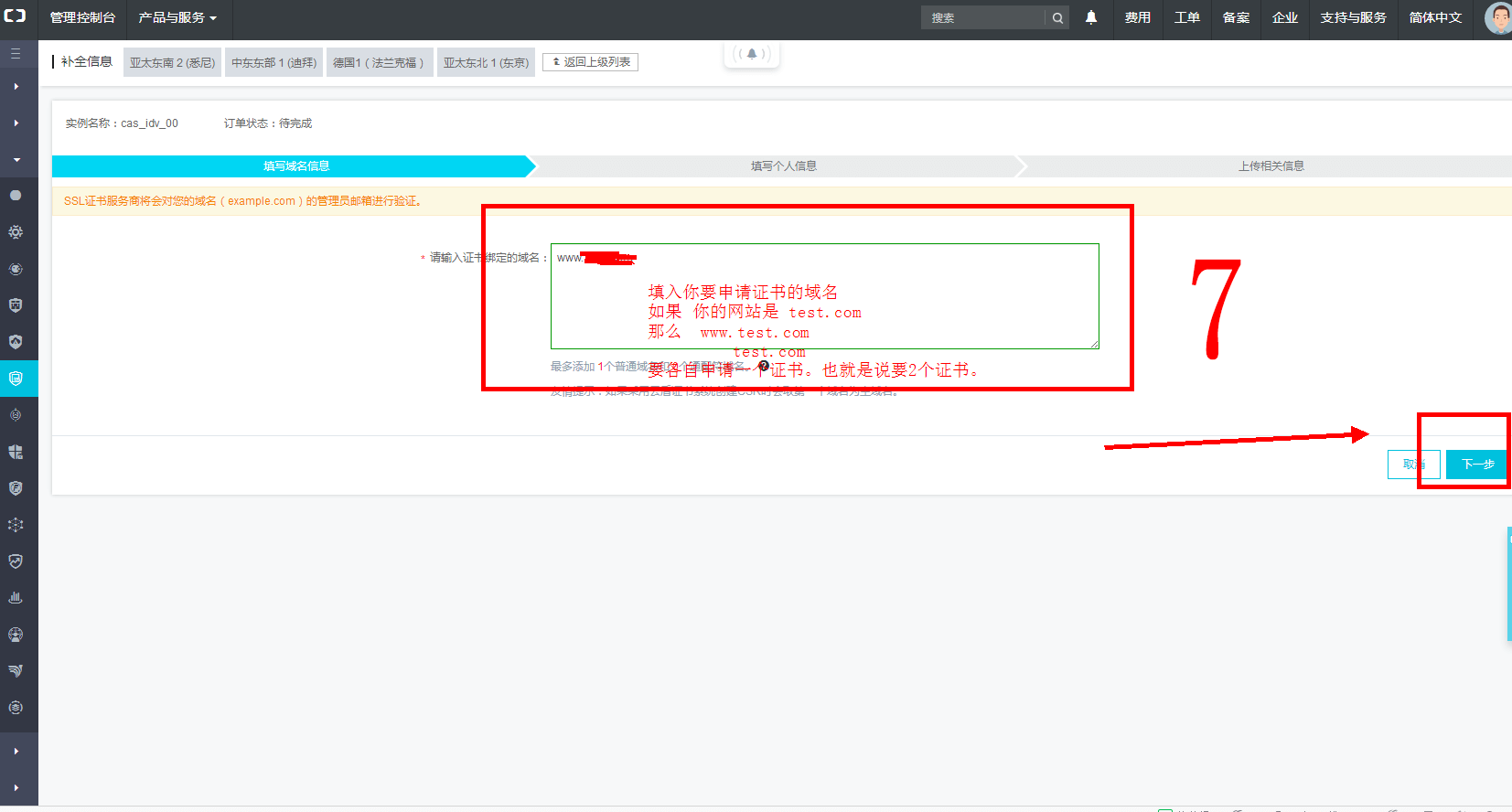
Task: Open notifications with the bell icon
Action: coord(1090,17)
